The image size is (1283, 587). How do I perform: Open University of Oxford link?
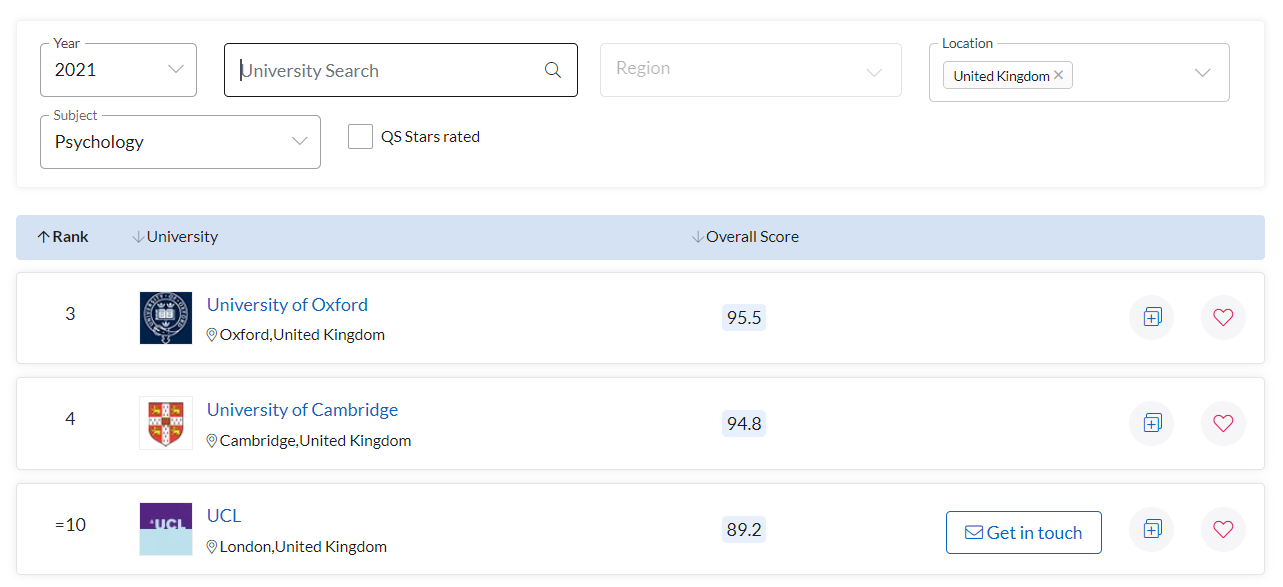pyautogui.click(x=287, y=305)
